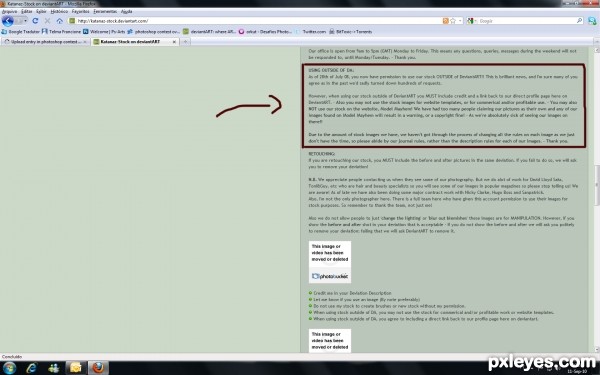Image resolution: width=600 pixels, height=375 pixels.
Task: Go back using the blue Back arrow
Action: pyautogui.click(x=8, y=21)
